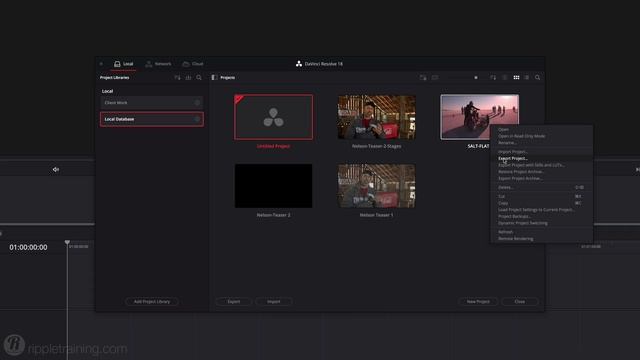Switch Projects to thumbnail grid view
640x360 pixels.
(x=516, y=78)
